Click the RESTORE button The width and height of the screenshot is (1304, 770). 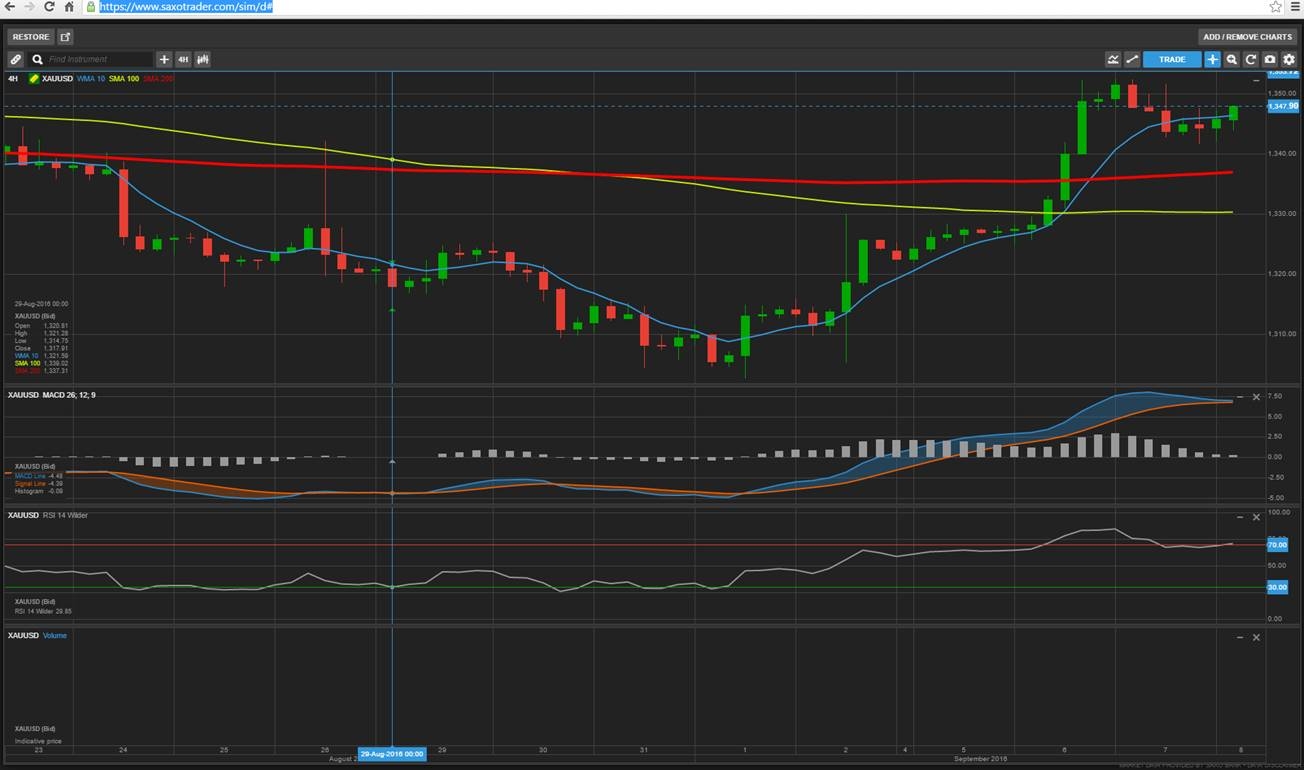point(31,37)
